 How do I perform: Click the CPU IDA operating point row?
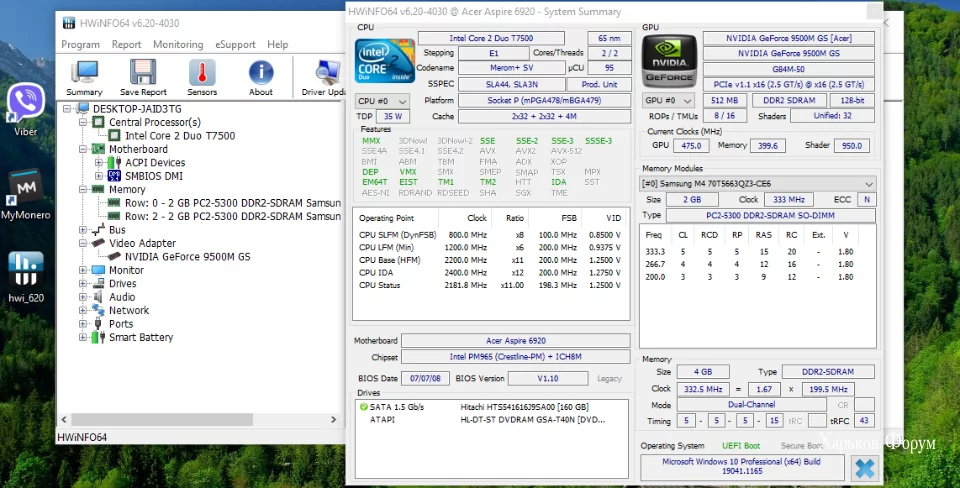(x=490, y=273)
